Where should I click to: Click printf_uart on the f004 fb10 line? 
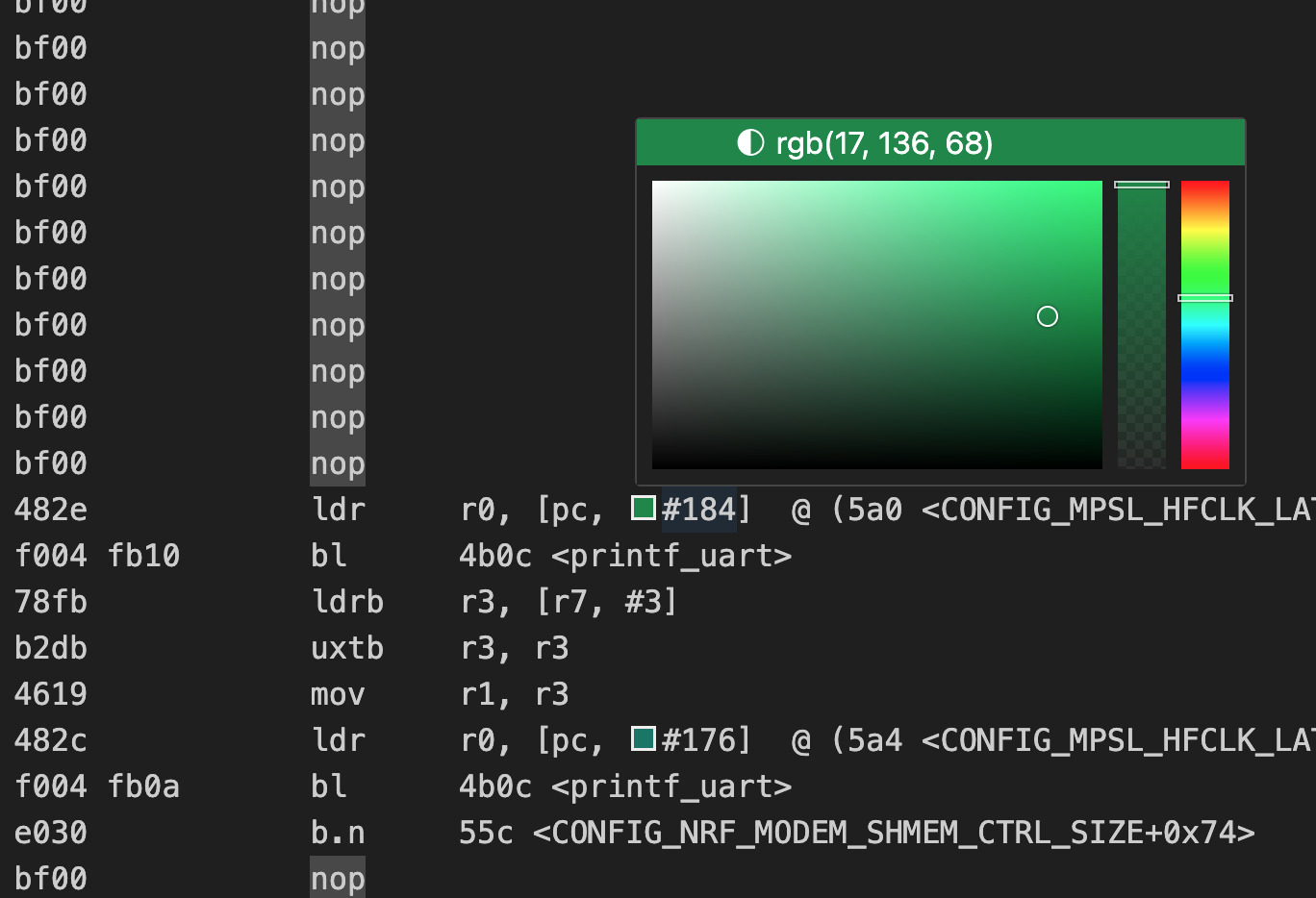[x=671, y=556]
